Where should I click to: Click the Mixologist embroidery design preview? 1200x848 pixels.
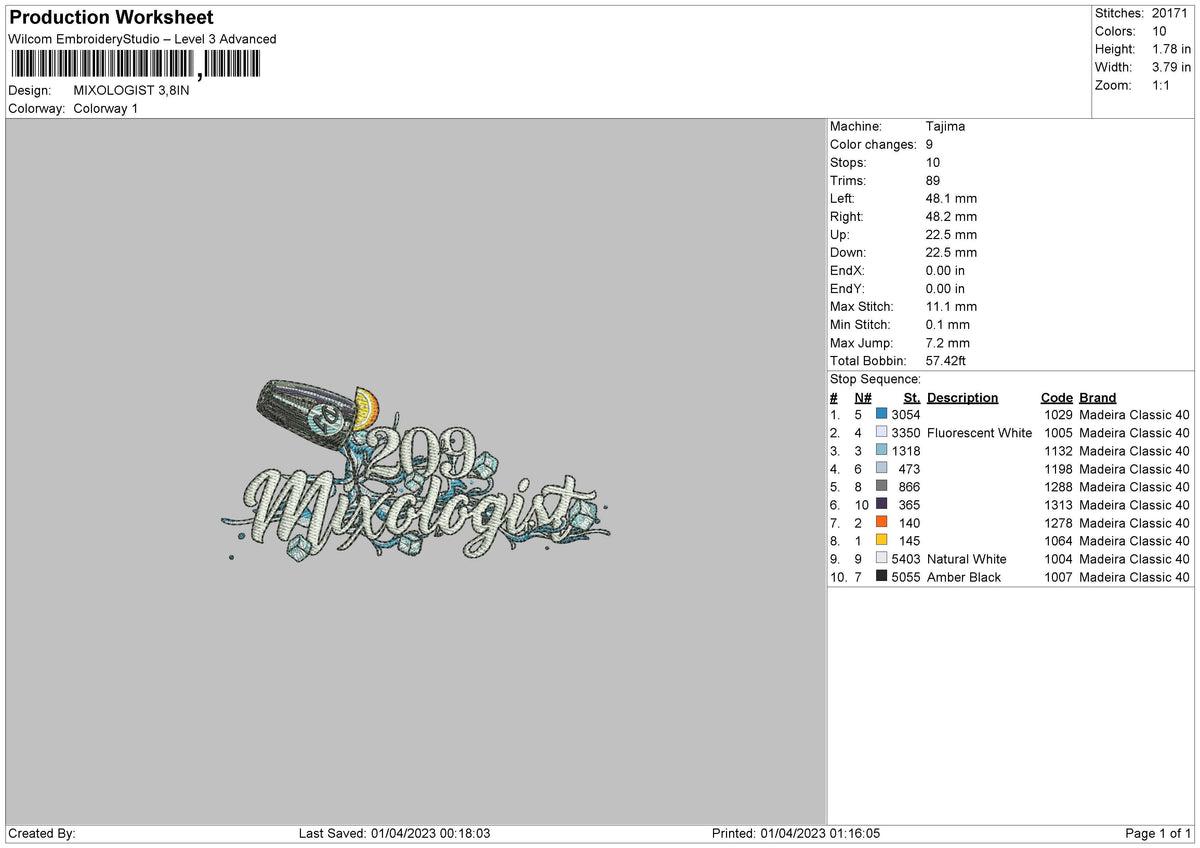click(x=416, y=470)
